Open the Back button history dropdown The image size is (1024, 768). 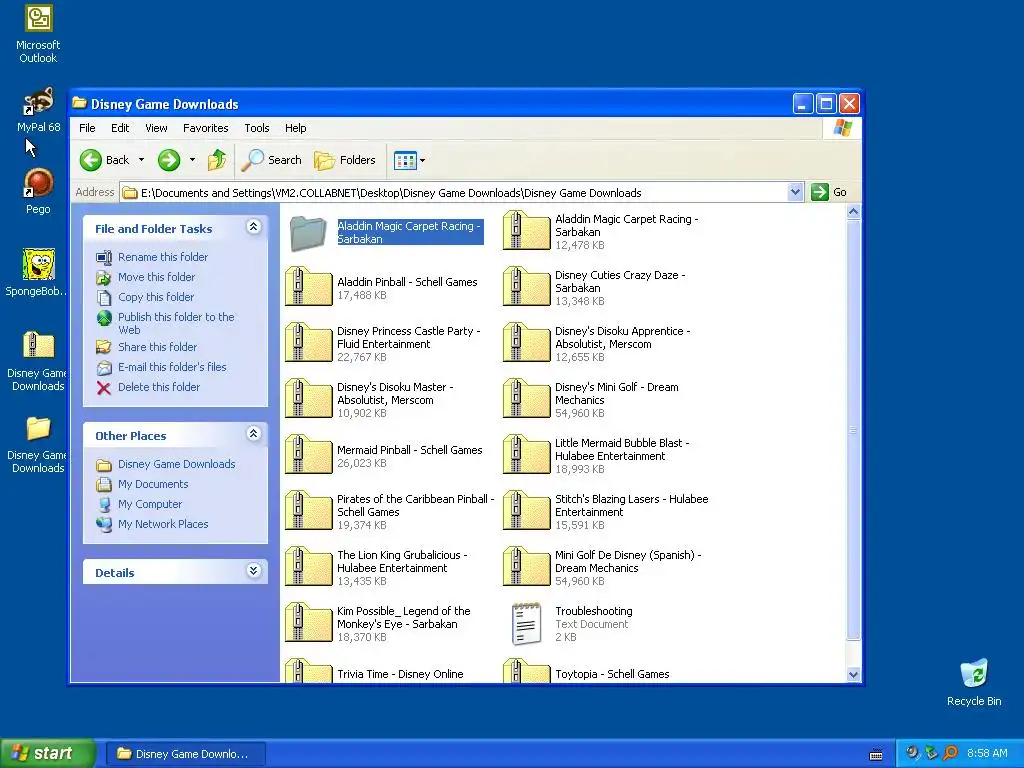[142, 160]
